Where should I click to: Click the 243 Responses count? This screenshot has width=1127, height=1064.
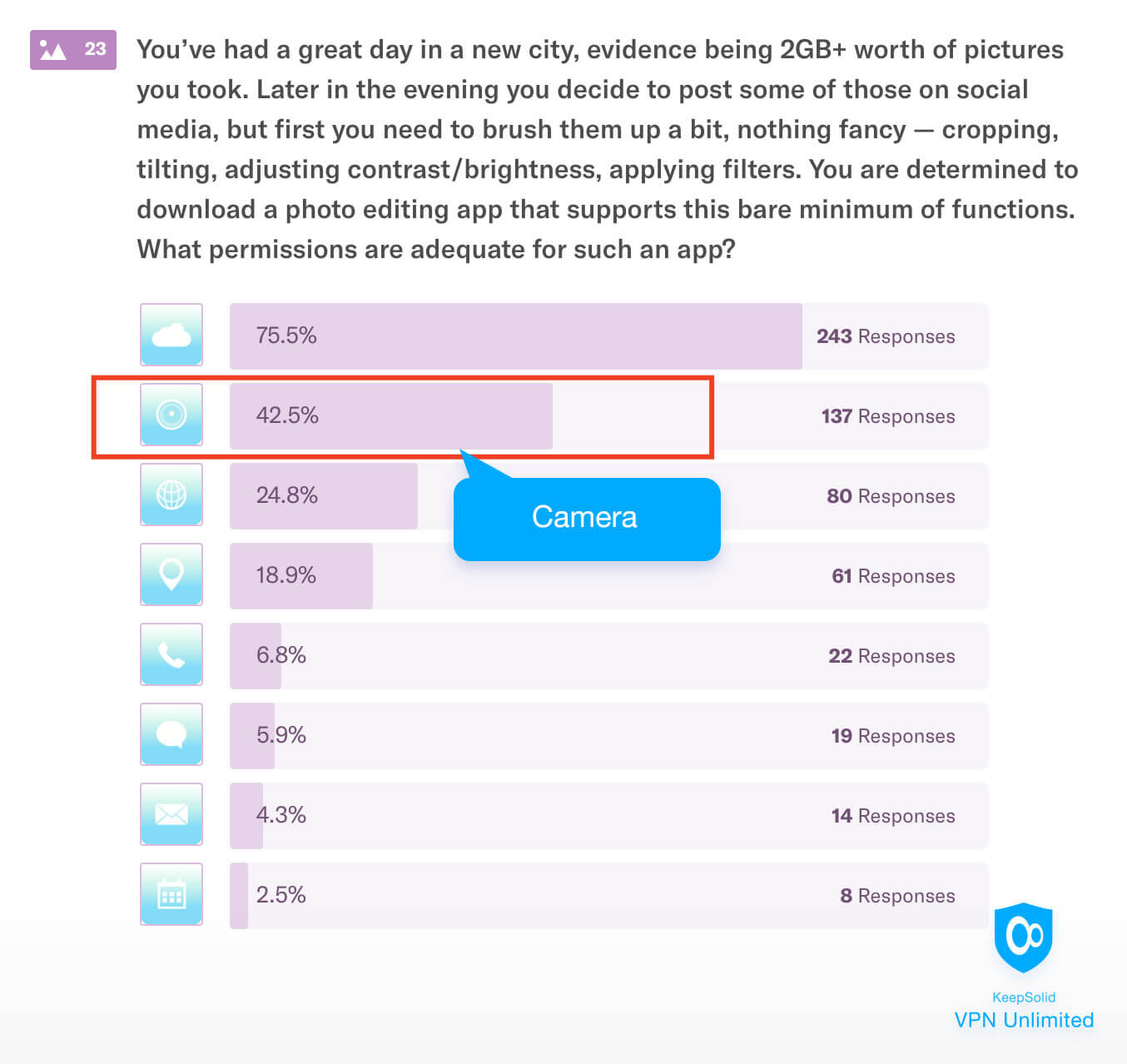[x=885, y=336]
